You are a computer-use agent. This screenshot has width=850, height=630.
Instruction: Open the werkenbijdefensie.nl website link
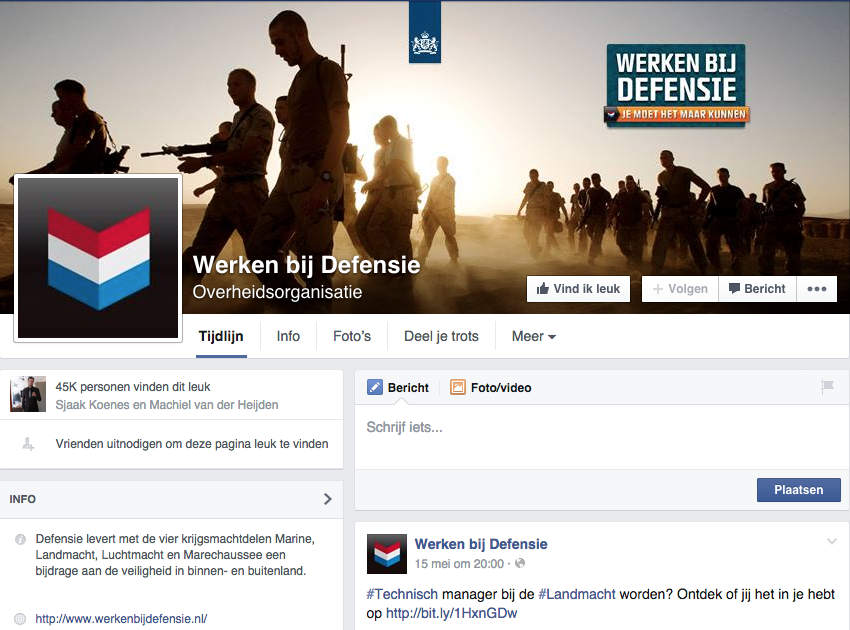pos(121,619)
